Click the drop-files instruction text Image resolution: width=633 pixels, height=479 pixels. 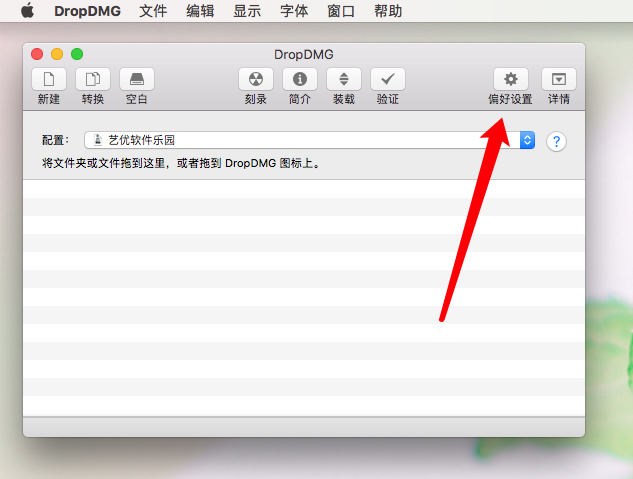pos(181,163)
